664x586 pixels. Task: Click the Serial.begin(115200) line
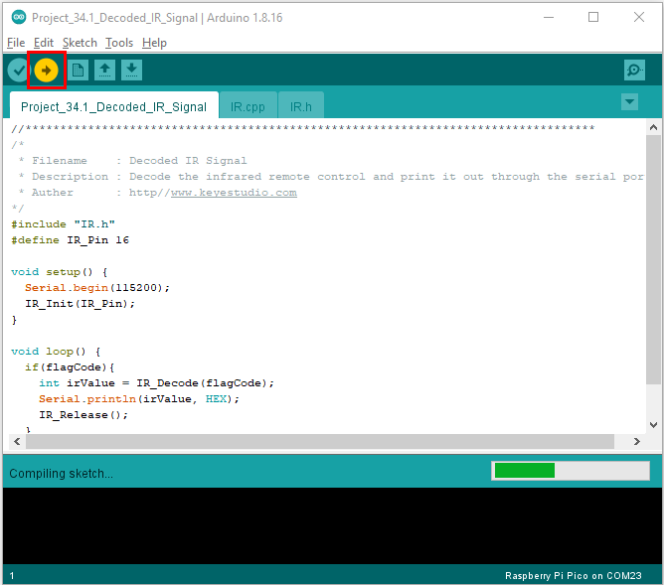[x=97, y=288]
